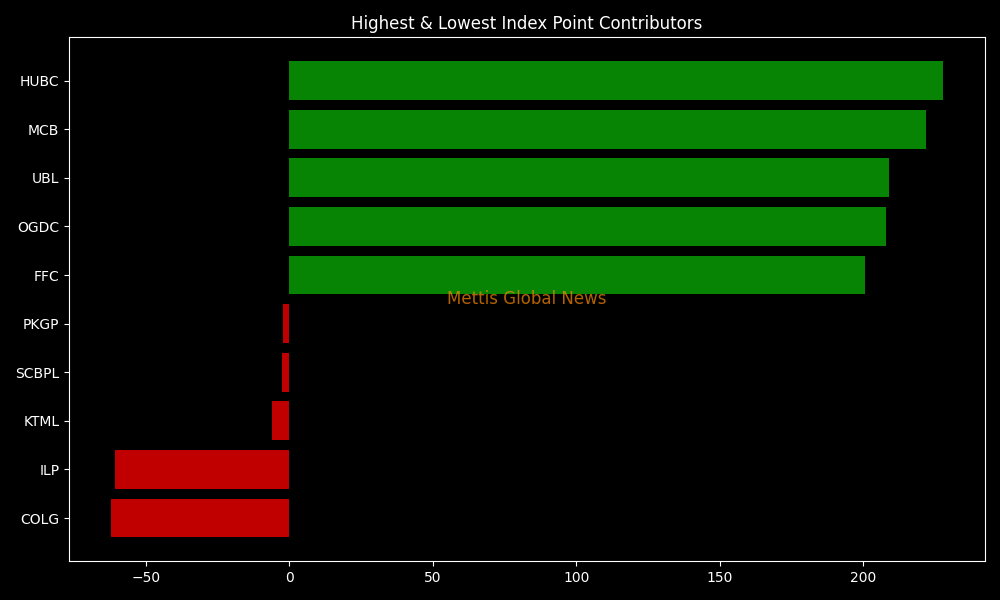Click the 50 x-axis tick label
Image resolution: width=1000 pixels, height=600 pixels.
[433, 577]
